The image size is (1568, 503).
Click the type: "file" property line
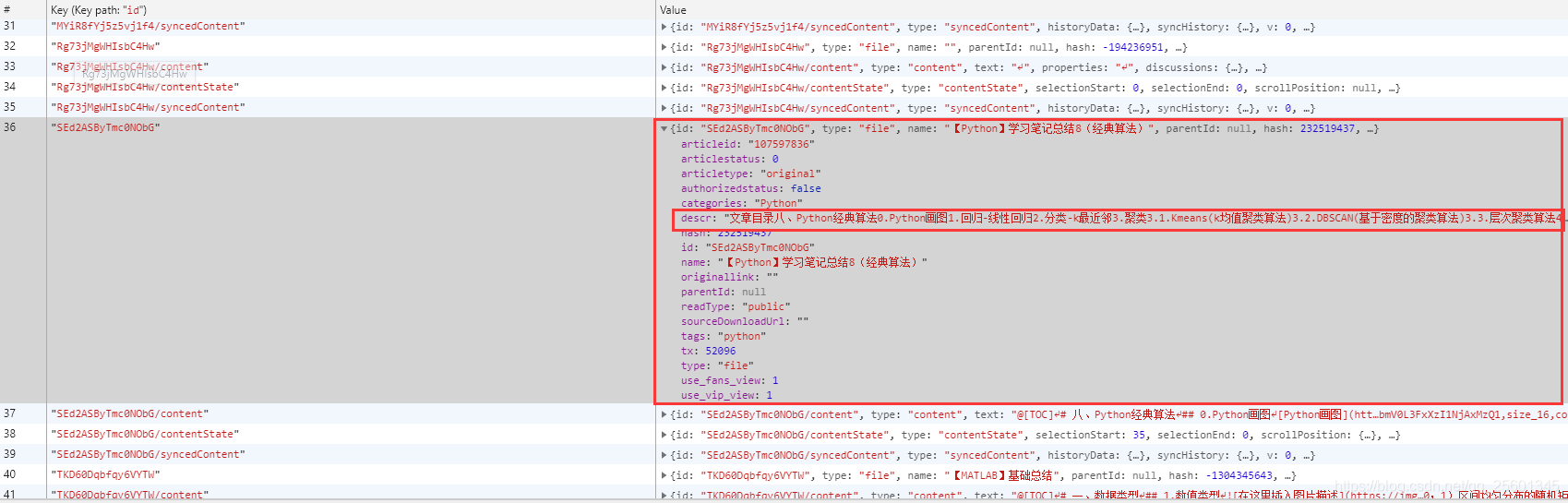coord(717,365)
